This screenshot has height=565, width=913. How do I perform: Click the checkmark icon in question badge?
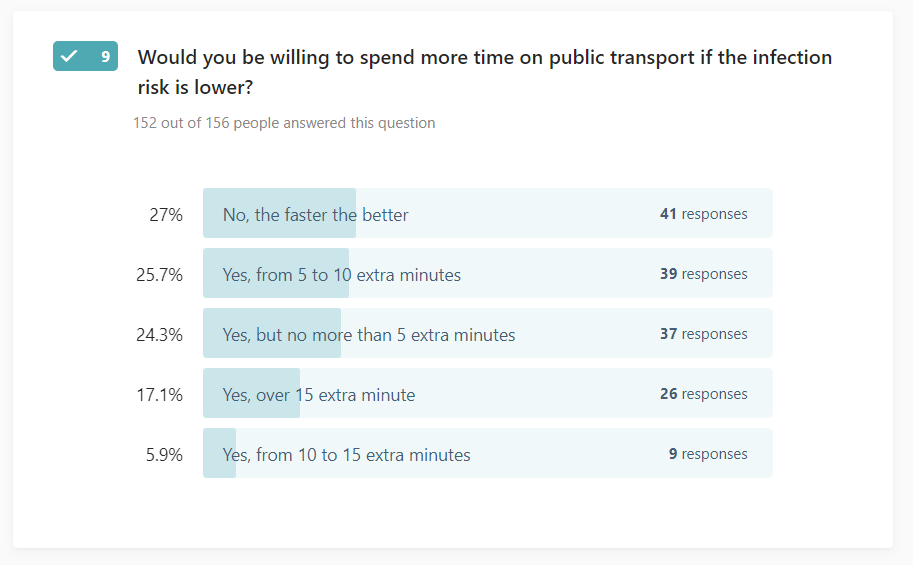point(69,56)
